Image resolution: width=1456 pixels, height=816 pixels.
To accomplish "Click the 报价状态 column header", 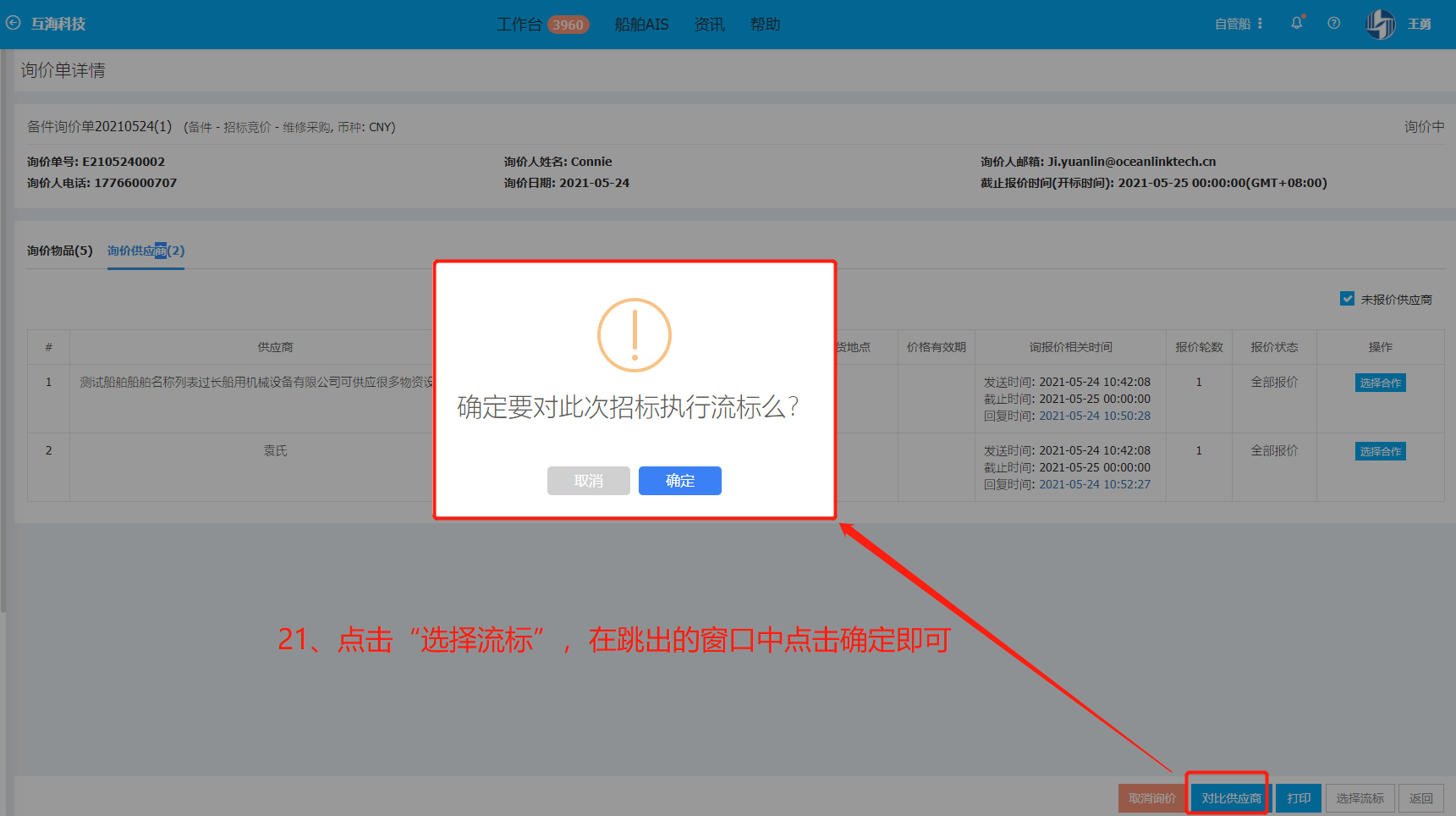I will pyautogui.click(x=1274, y=347).
